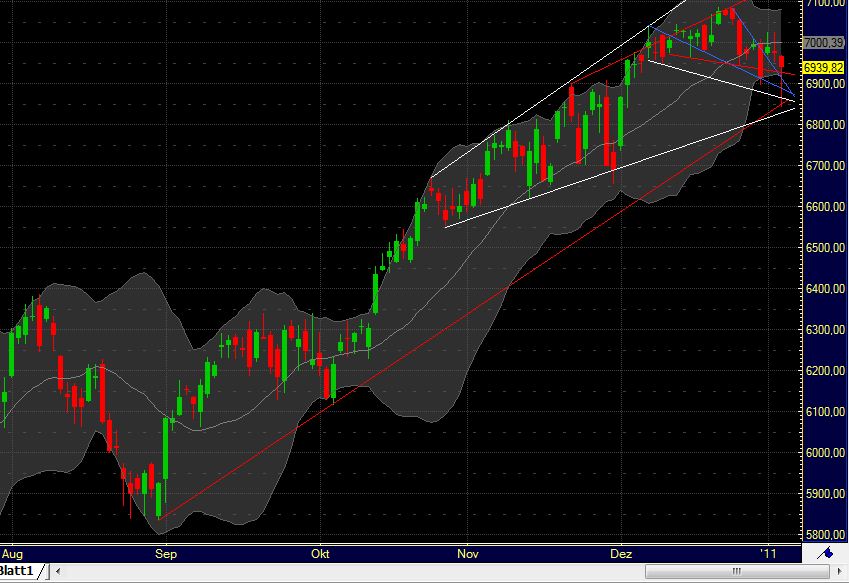Screen dimensions: 849x583
Task: Click the right arrow of the horizontal scrollbar
Action: (x=840, y=571)
